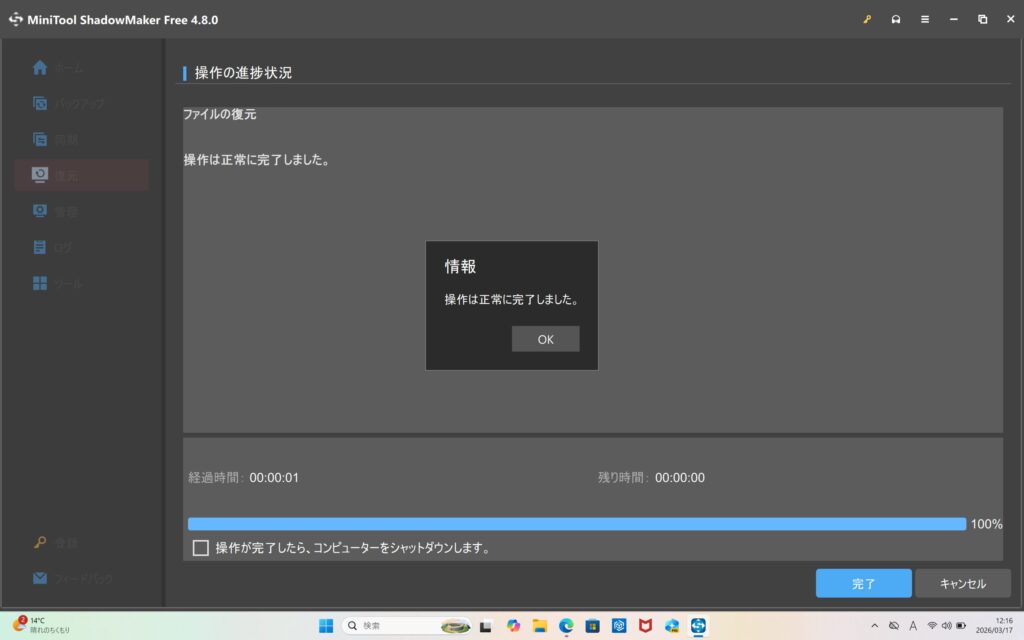Open the ツール grid icon
Viewport: 1024px width, 640px height.
point(40,283)
